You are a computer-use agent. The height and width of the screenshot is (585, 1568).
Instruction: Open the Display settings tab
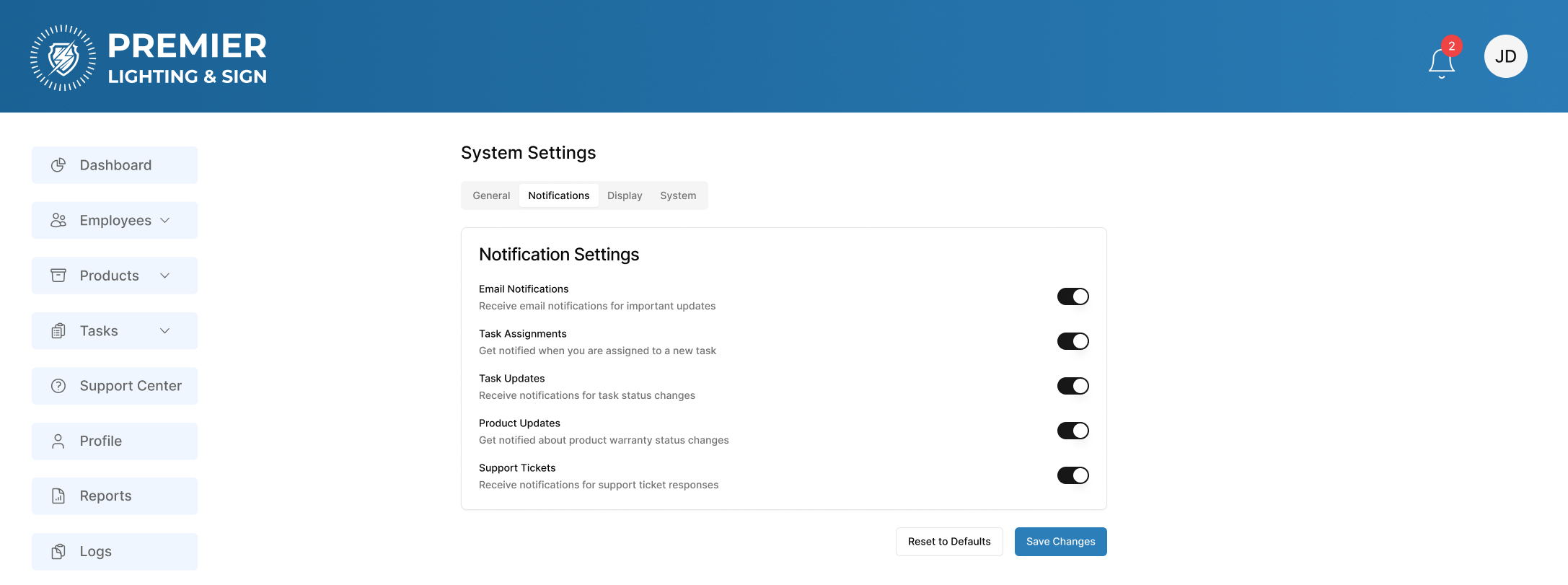(625, 195)
